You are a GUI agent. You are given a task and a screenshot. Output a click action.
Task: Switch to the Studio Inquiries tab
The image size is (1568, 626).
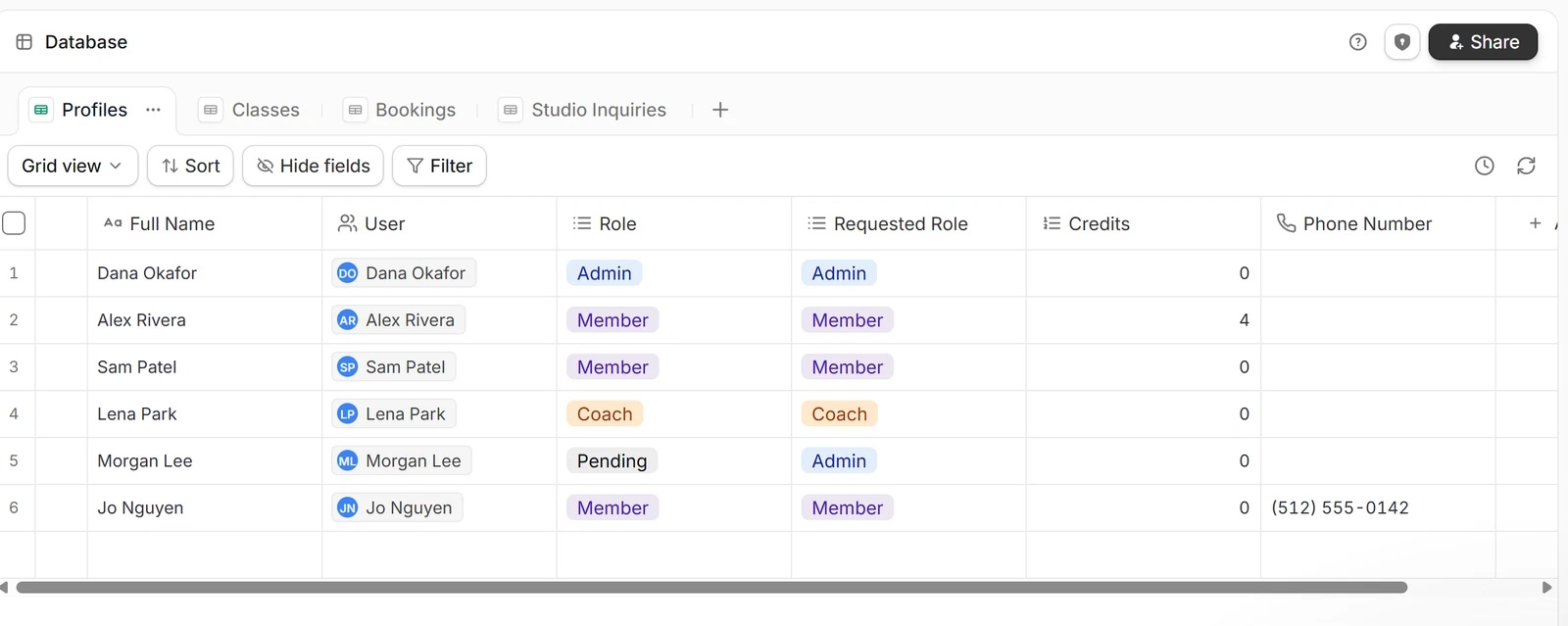point(582,110)
